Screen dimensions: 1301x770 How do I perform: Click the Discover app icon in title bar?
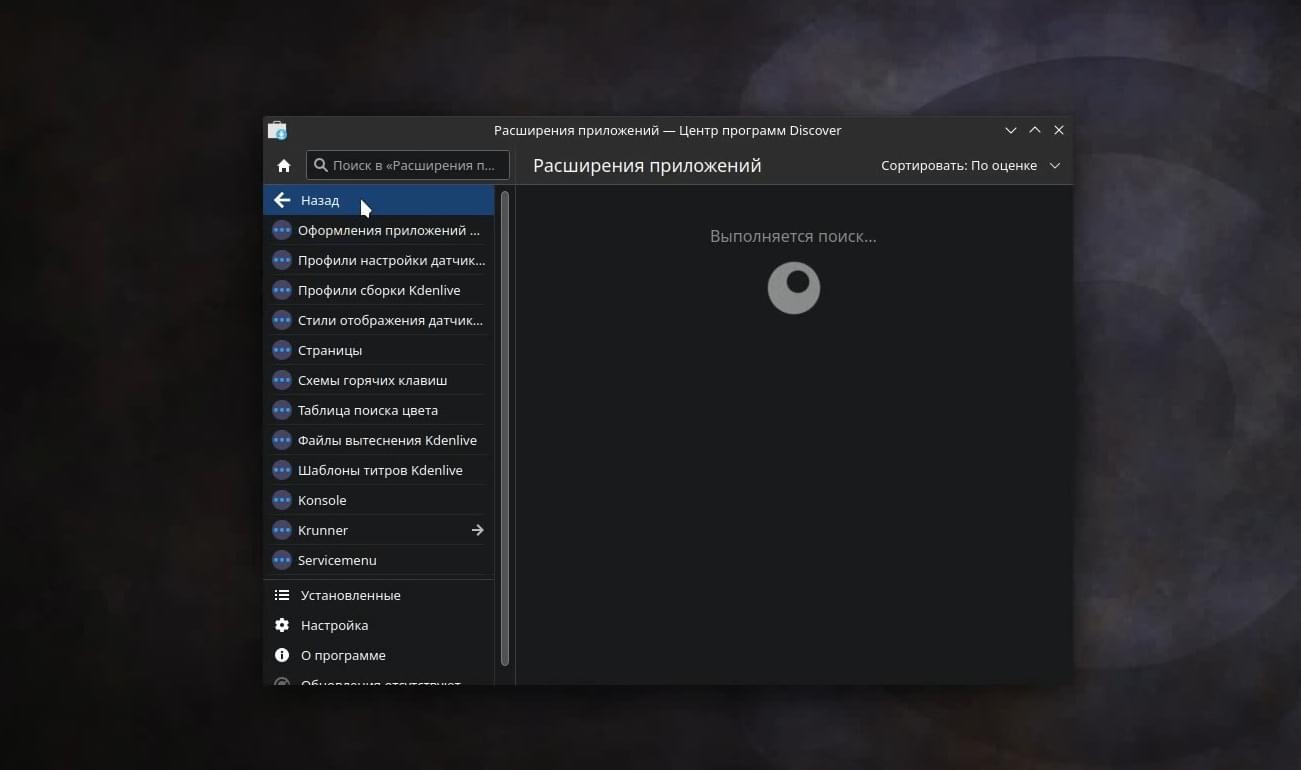pyautogui.click(x=278, y=131)
